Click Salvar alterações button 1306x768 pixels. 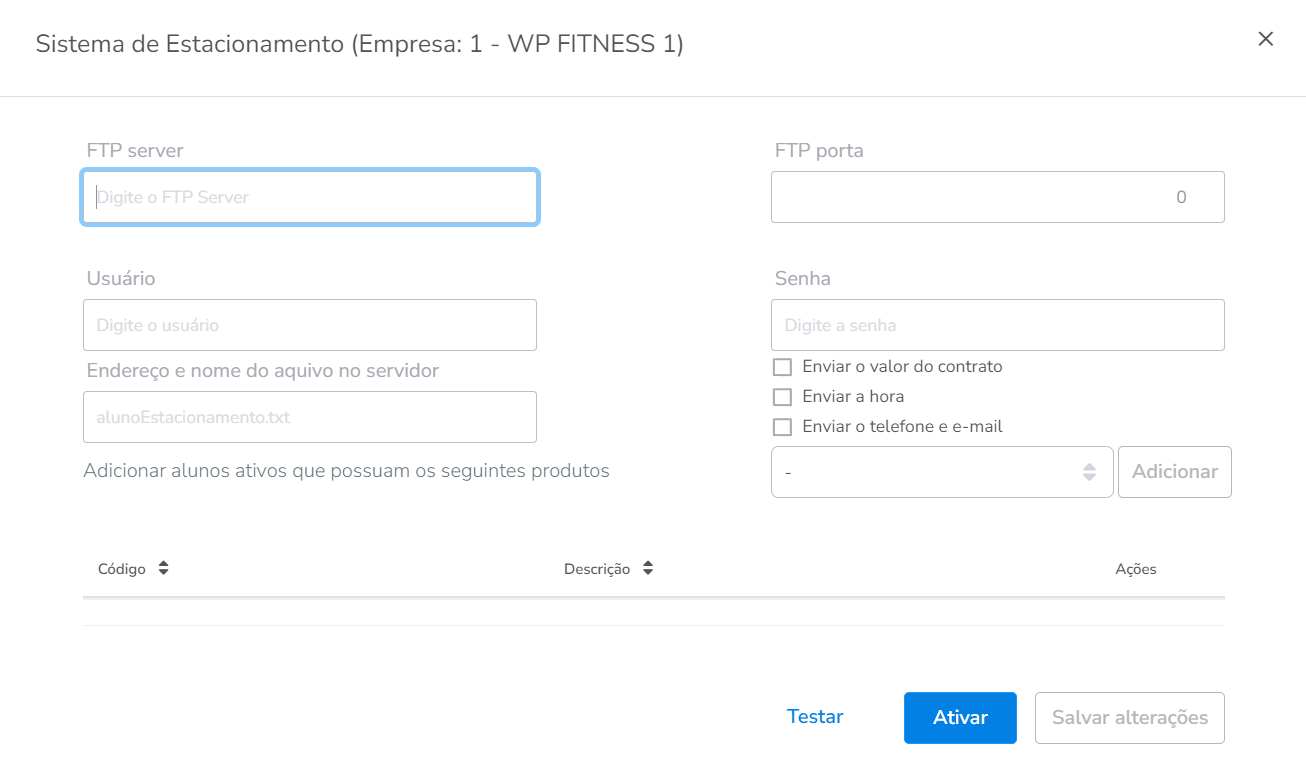pos(1129,718)
